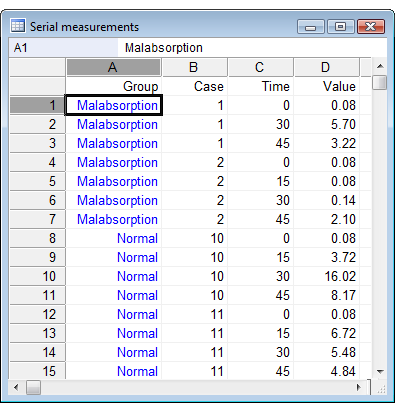Viewport: 395px width, 403px height.
Task: Click the vertical scrollbar down arrow
Action: tap(380, 371)
